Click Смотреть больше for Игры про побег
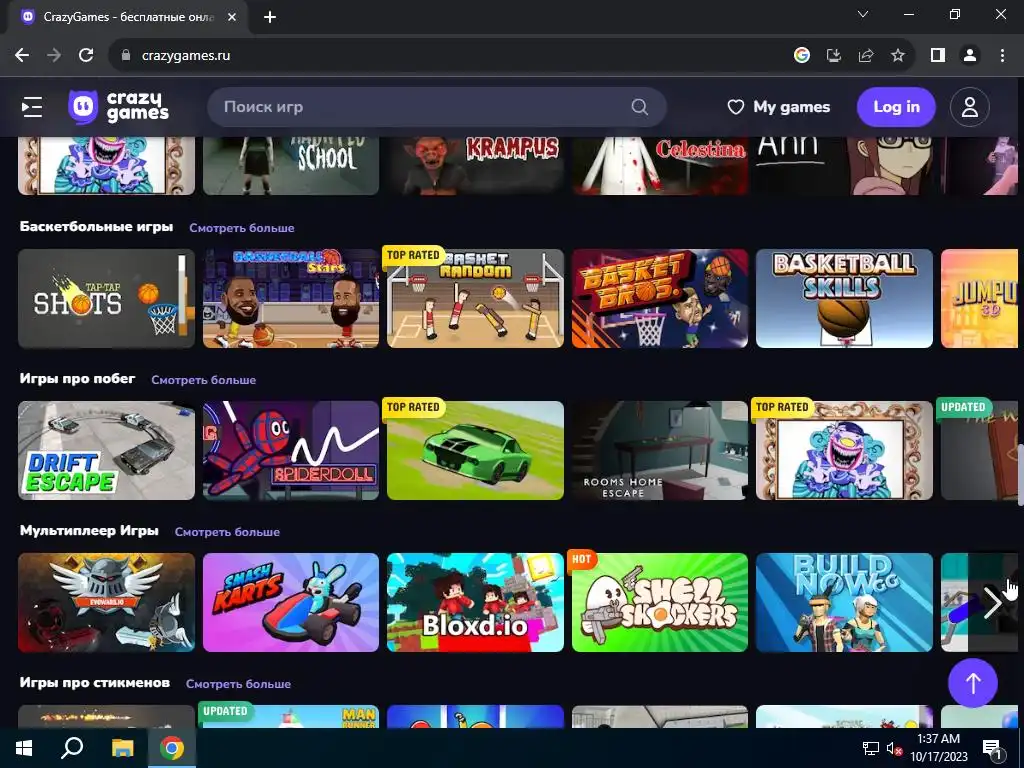Image resolution: width=1024 pixels, height=768 pixels. 204,380
